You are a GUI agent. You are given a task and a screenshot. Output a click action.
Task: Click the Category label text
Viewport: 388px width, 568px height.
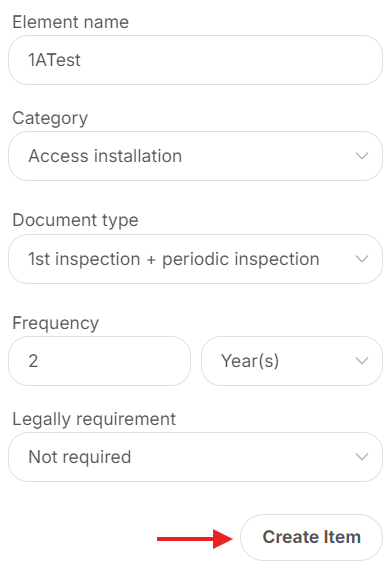[x=50, y=118]
